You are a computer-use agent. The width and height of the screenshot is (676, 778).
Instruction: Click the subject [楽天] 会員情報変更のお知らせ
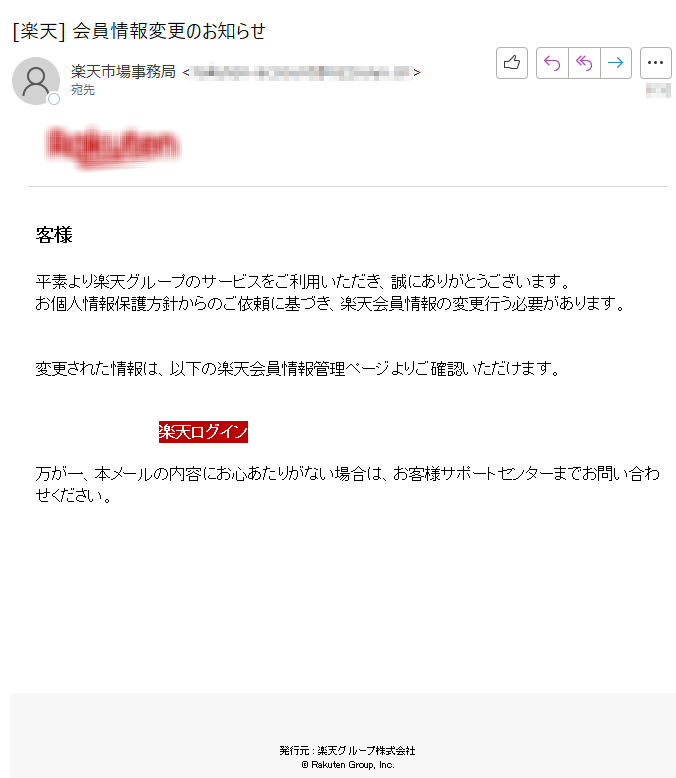(139, 31)
